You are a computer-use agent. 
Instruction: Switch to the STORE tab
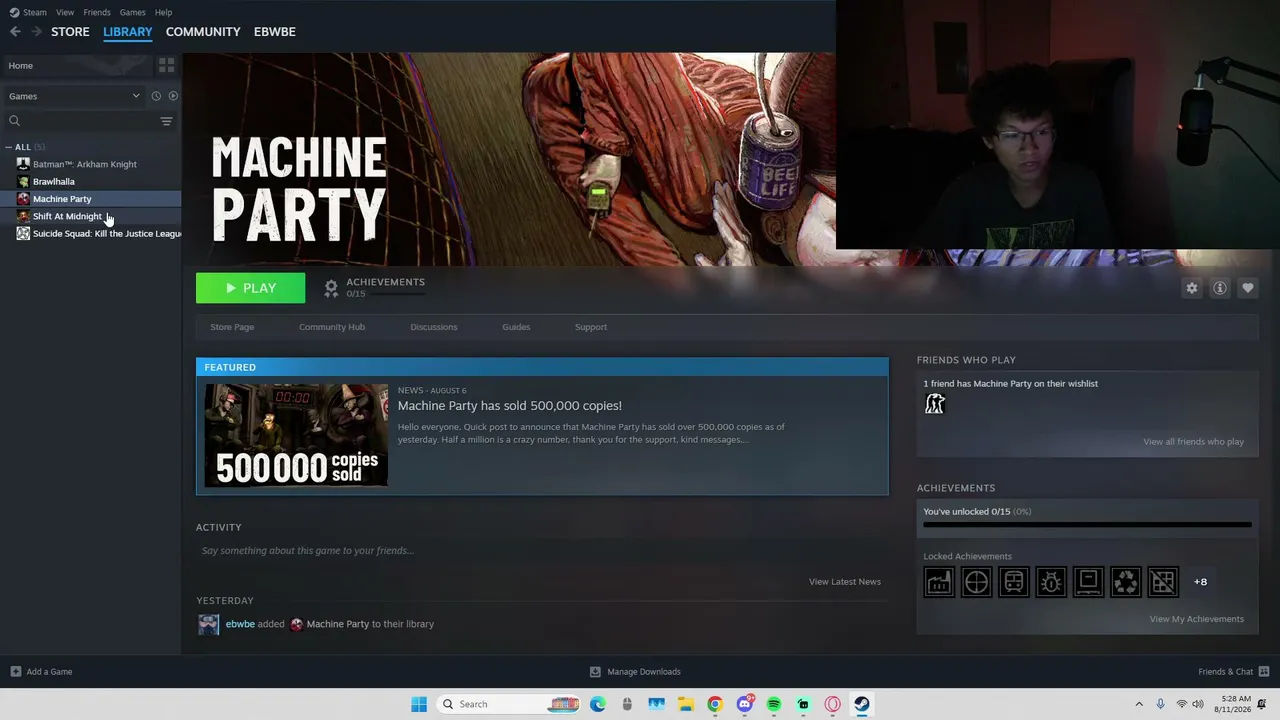70,32
